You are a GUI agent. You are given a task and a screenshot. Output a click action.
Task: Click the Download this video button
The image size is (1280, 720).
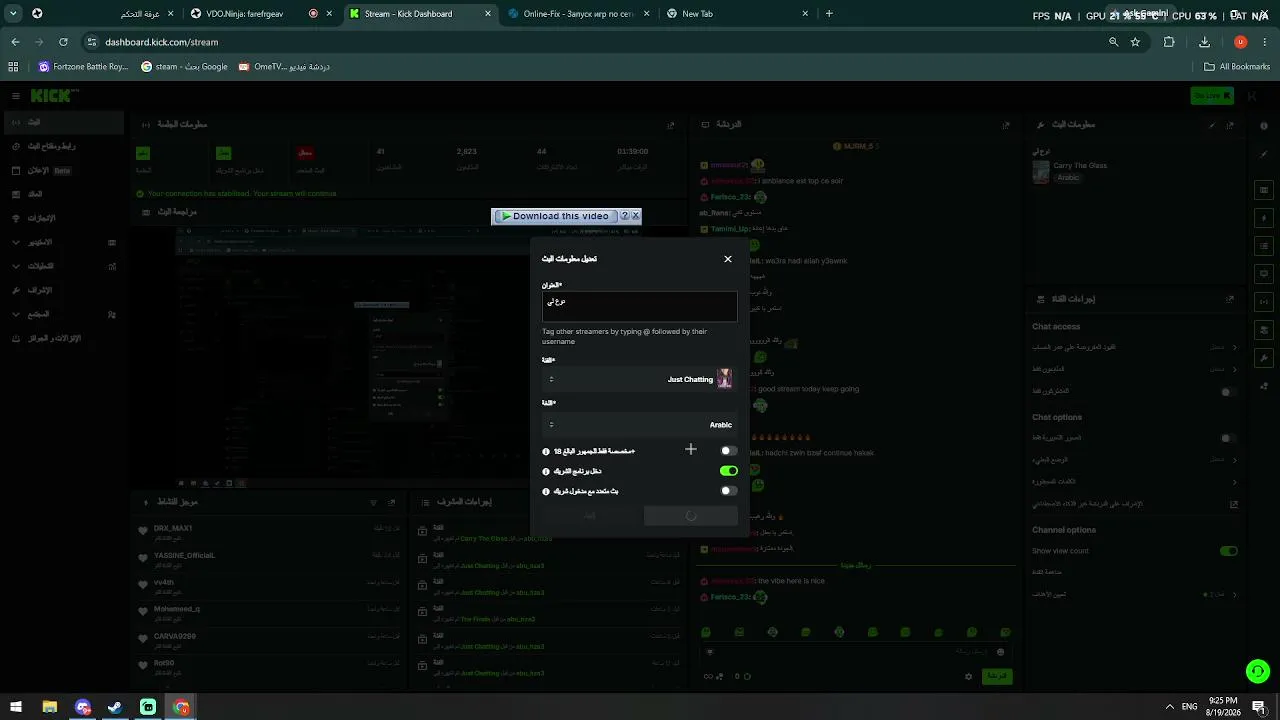(x=555, y=216)
